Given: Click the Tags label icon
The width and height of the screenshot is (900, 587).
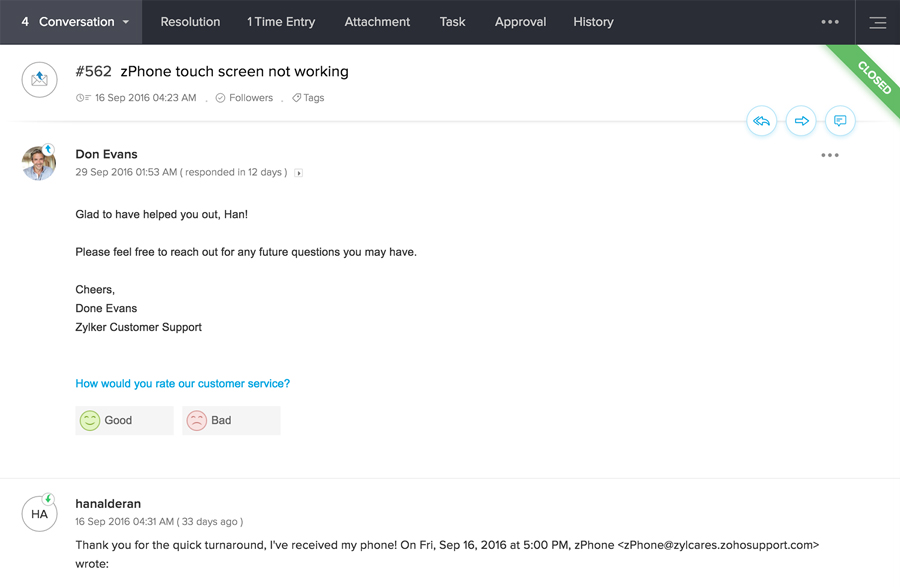Looking at the screenshot, I should pyautogui.click(x=297, y=98).
